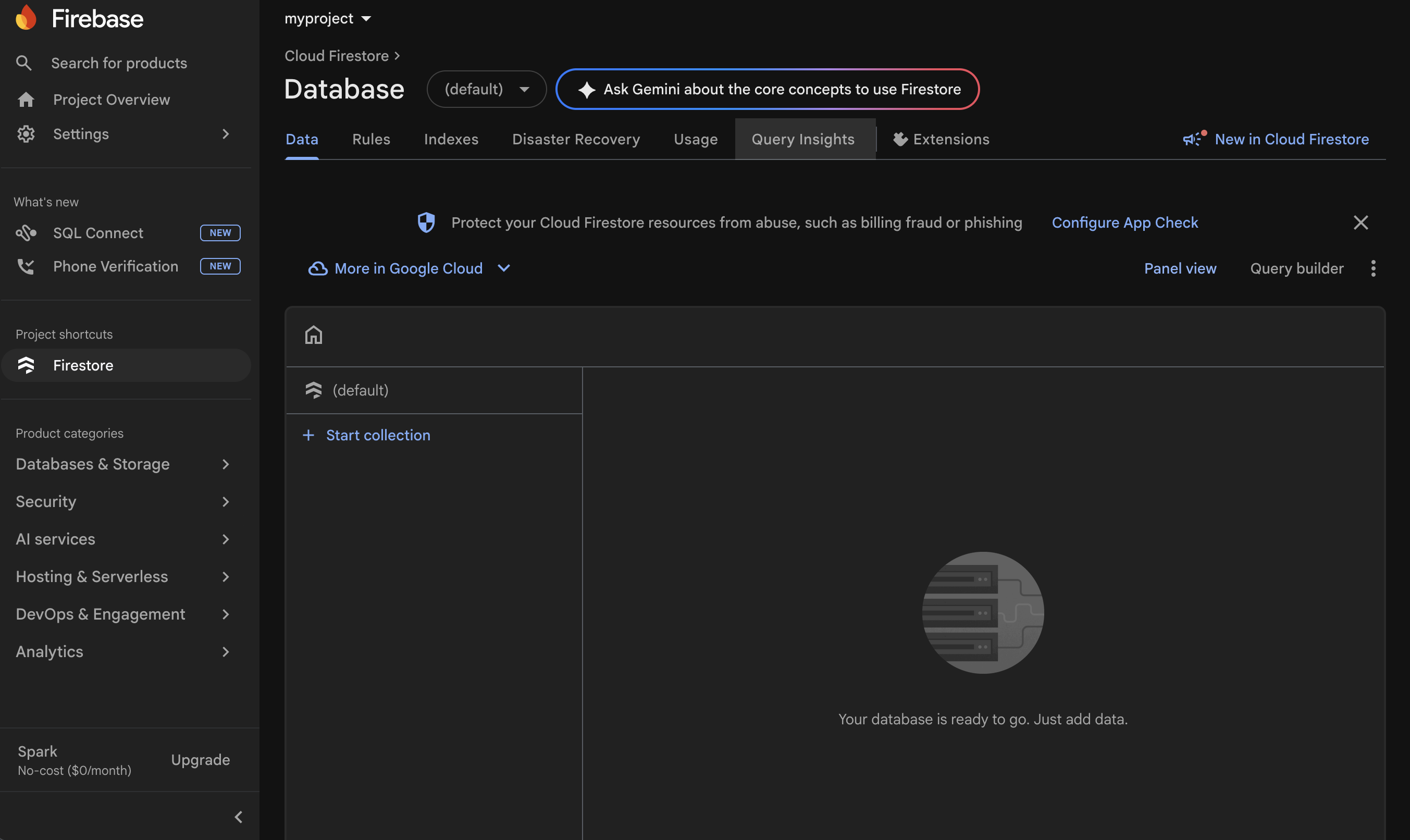Open New in Cloud Firestore link
This screenshot has width=1410, height=840.
[1292, 139]
